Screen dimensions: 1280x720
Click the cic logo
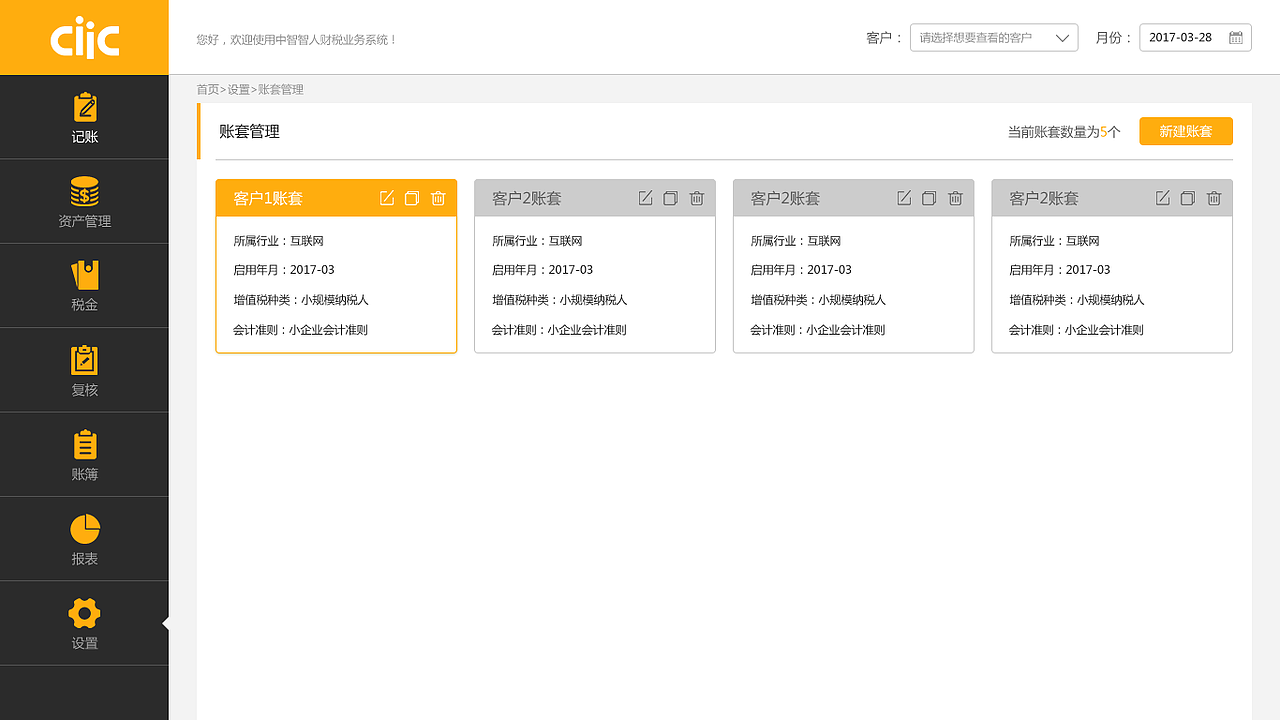point(85,38)
